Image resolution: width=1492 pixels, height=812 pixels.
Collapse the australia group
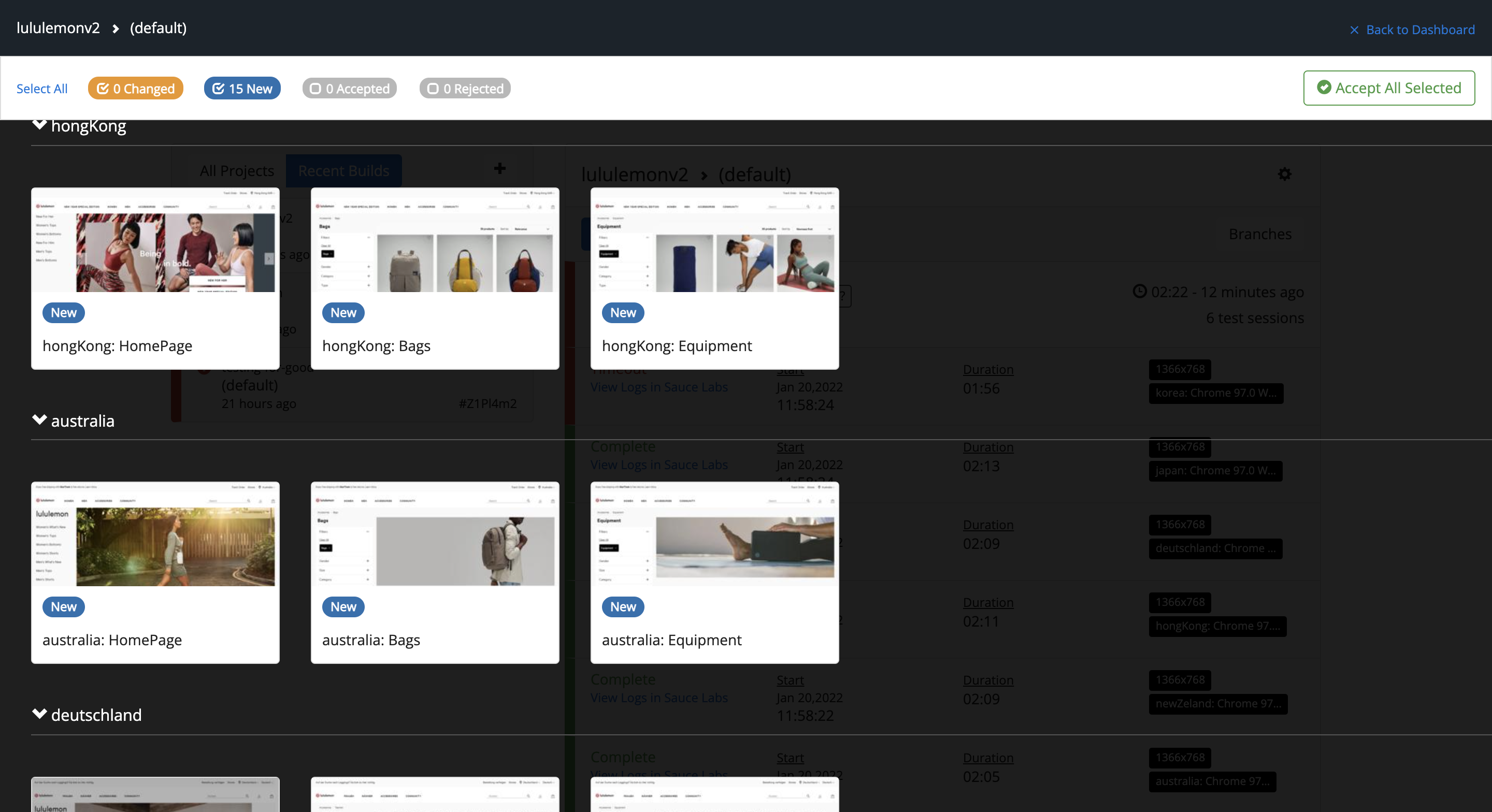[39, 420]
